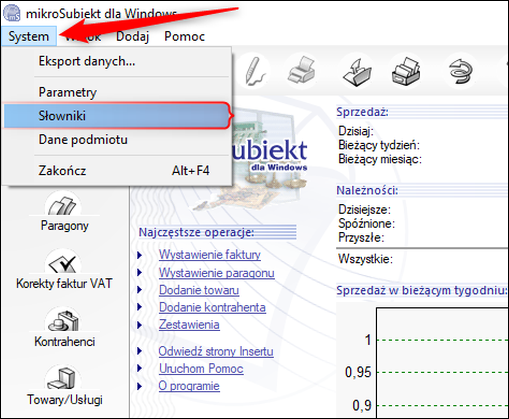Click the spiral refresh arrow toolbar icon
The height and width of the screenshot is (419, 509).
[460, 71]
